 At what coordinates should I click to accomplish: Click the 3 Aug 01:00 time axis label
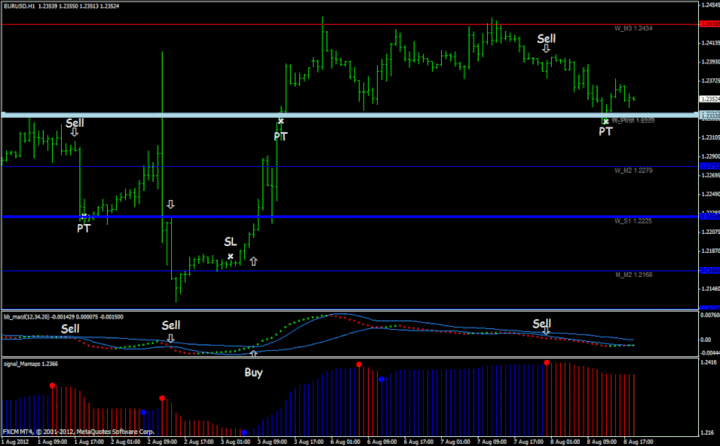click(x=236, y=442)
